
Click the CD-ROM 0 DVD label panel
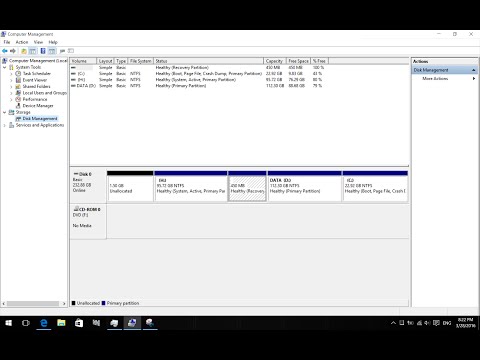pyautogui.click(x=88, y=222)
